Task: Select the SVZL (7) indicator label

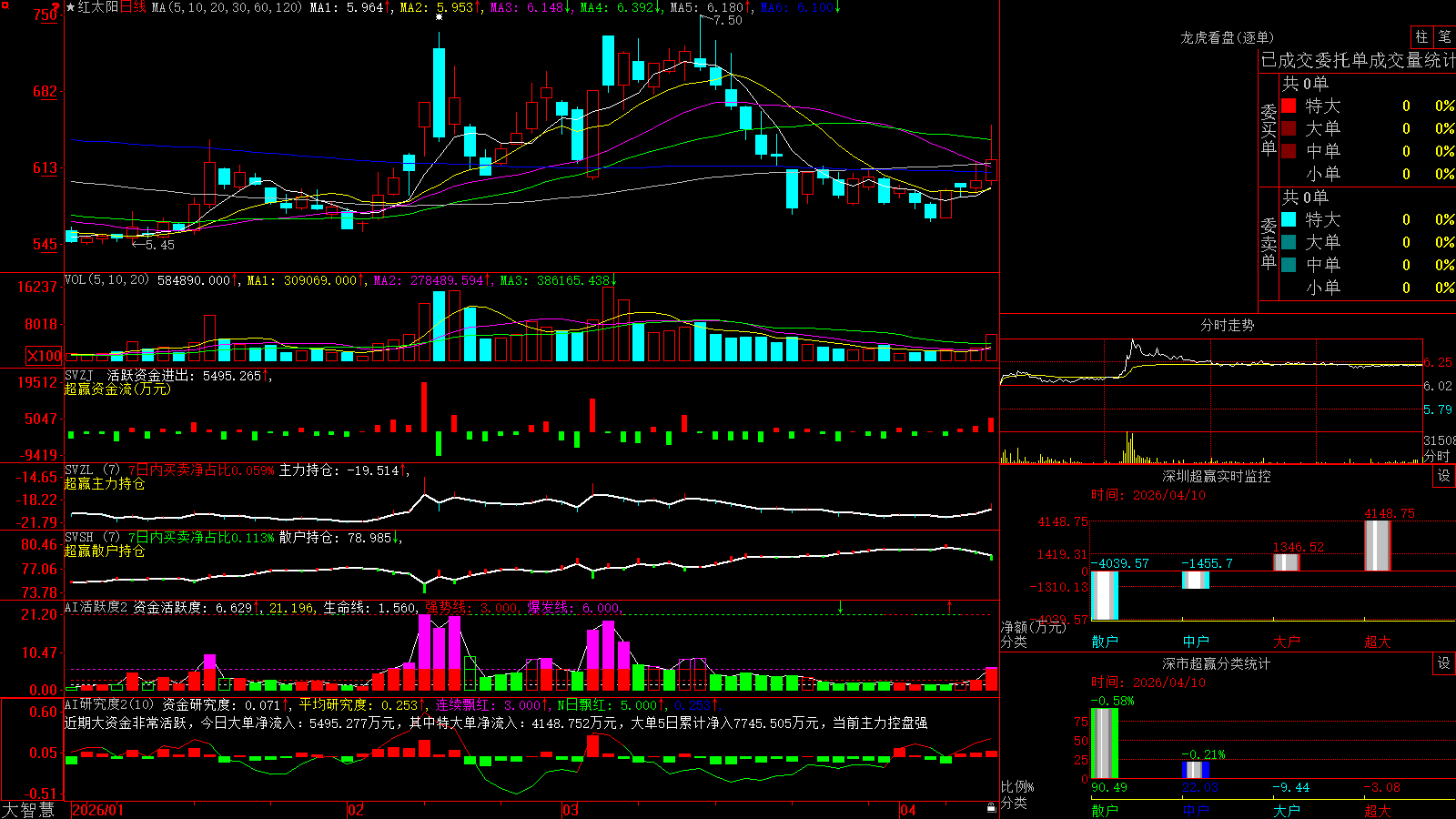Action: click(x=92, y=470)
